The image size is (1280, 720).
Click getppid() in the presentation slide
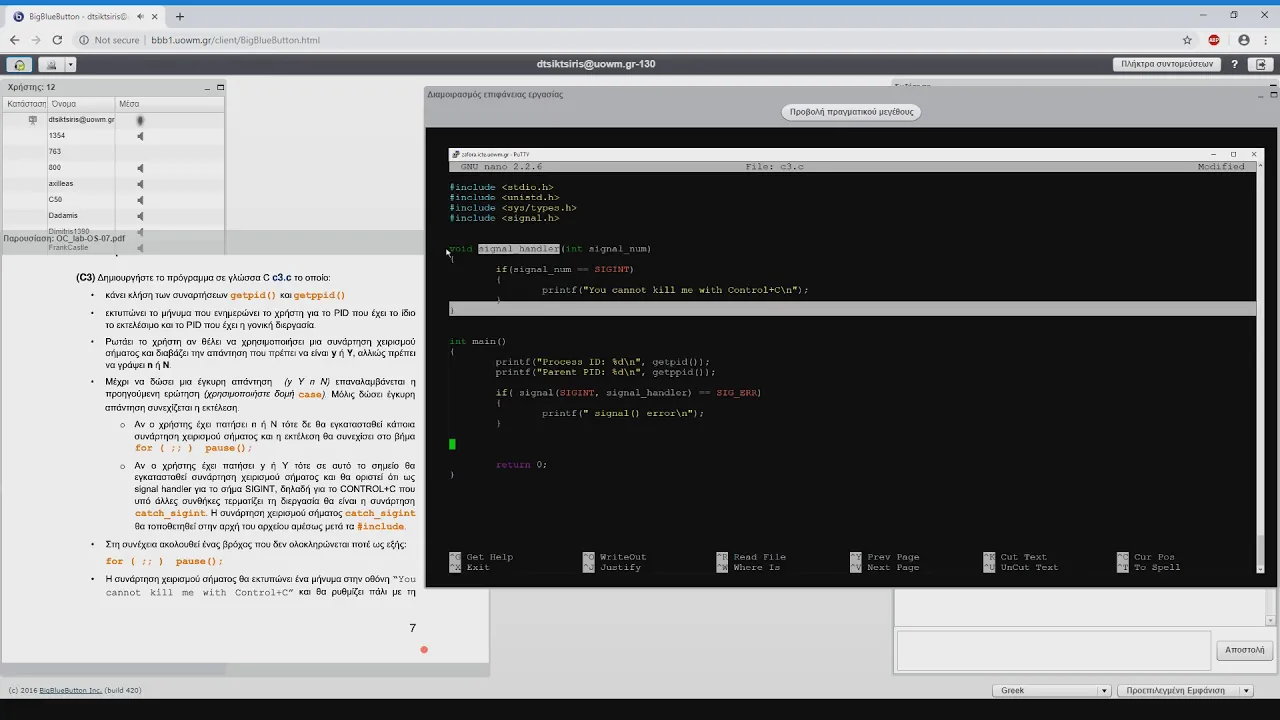tap(319, 295)
